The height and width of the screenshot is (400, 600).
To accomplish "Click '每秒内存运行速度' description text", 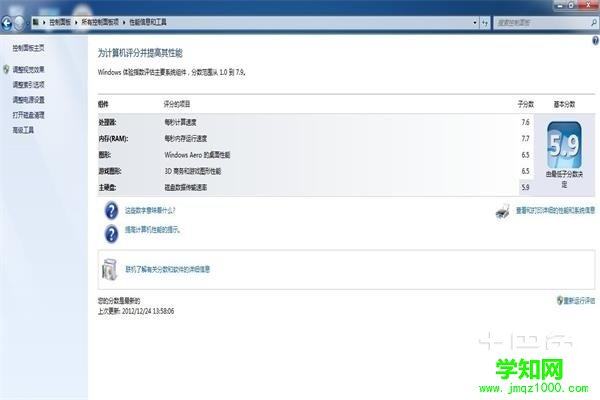I will pos(186,139).
